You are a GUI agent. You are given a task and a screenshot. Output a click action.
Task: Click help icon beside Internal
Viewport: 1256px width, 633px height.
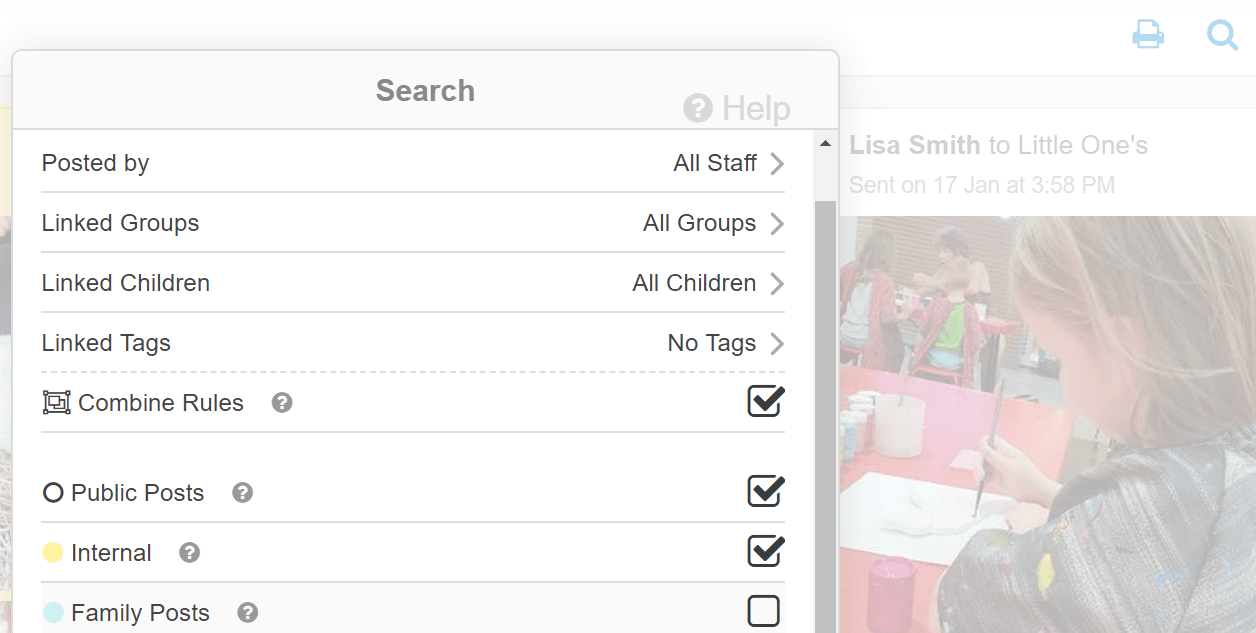click(189, 553)
